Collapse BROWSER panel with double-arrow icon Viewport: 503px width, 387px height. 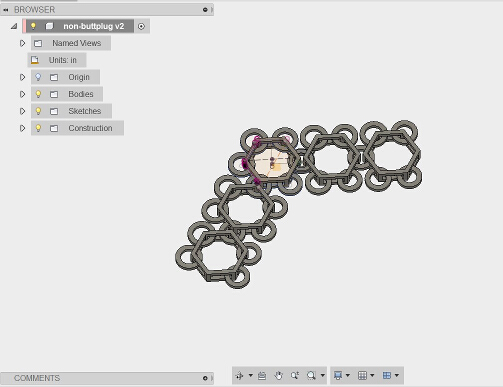pos(6,10)
